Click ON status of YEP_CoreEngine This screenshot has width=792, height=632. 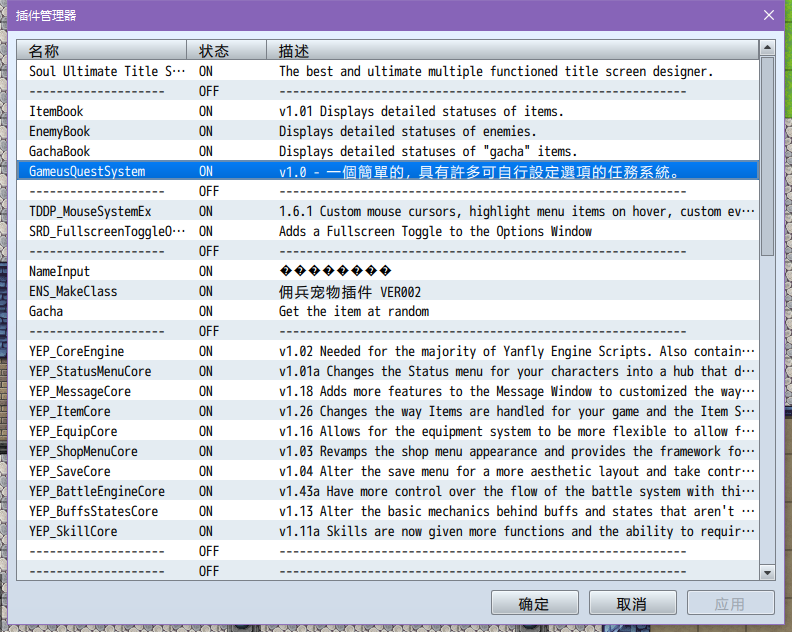(x=206, y=351)
